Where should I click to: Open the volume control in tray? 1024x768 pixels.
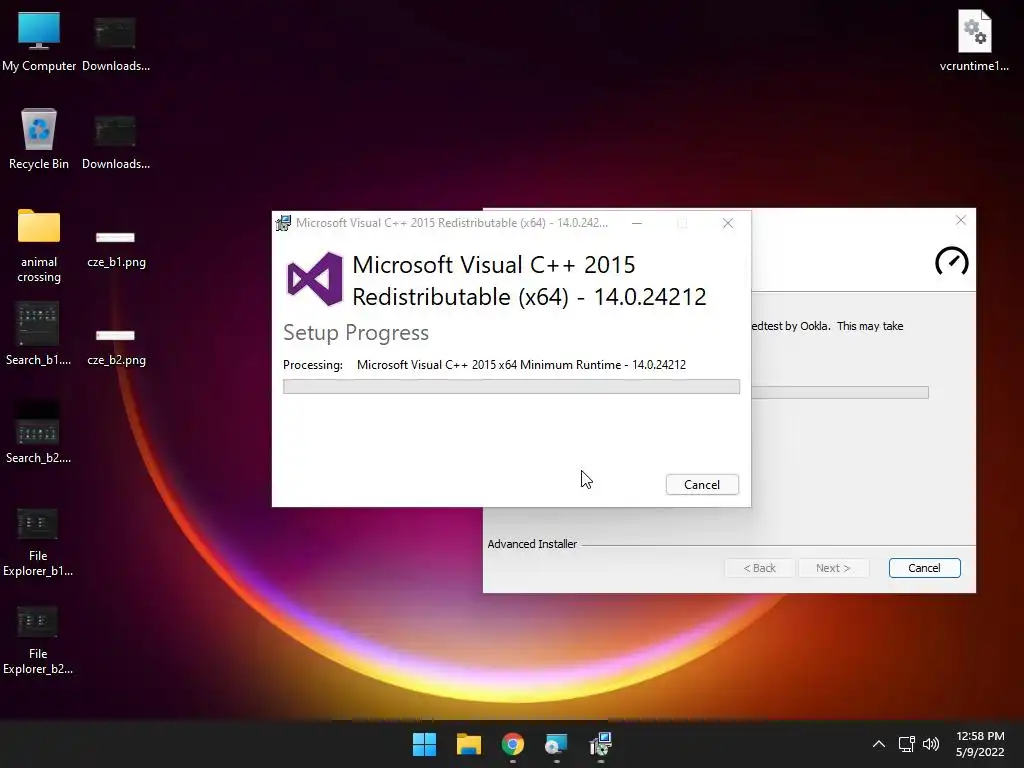point(931,744)
